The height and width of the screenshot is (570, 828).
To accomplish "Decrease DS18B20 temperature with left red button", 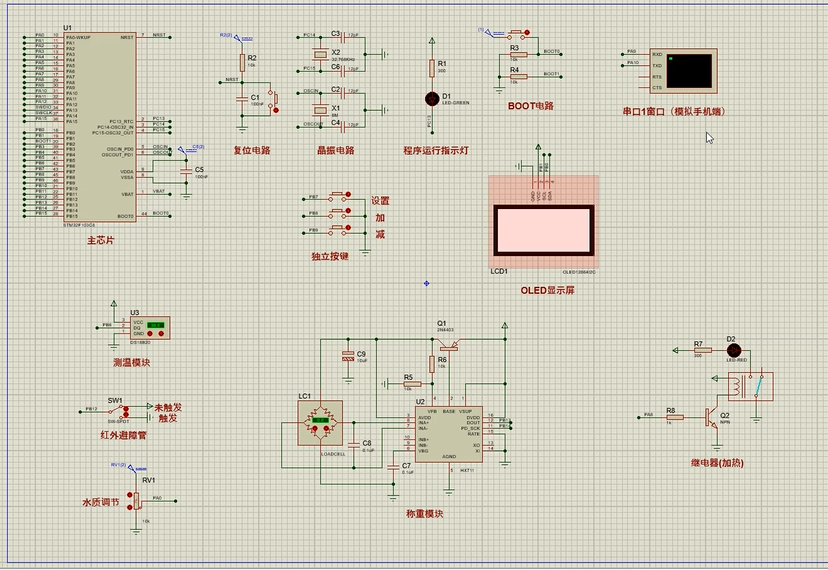I will point(149,334).
